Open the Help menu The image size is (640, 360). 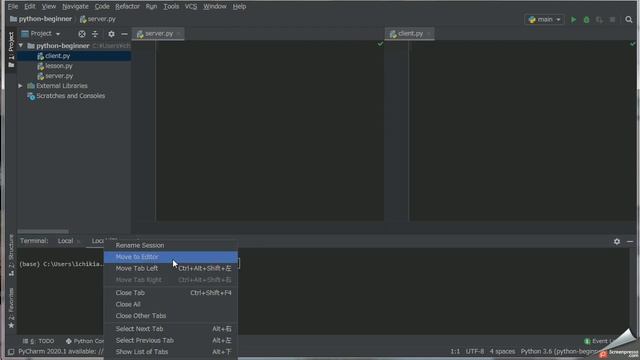coord(239,7)
